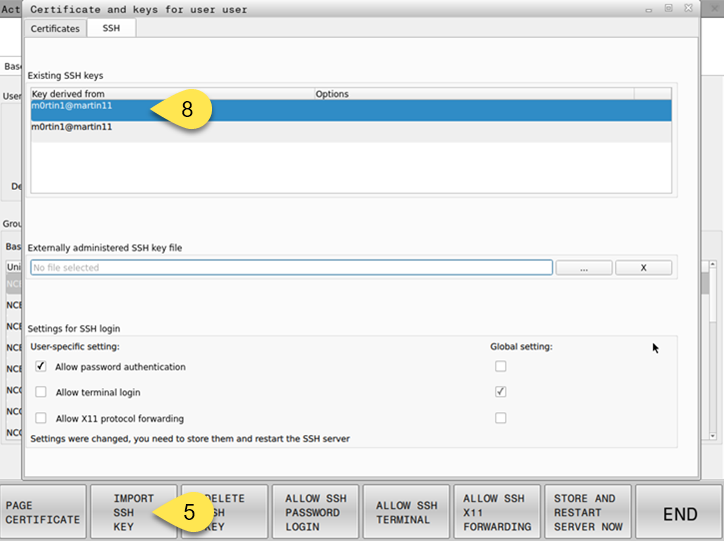The height and width of the screenshot is (541, 724).
Task: Toggle global X11 forwarding checkbox
Action: pyautogui.click(x=501, y=418)
